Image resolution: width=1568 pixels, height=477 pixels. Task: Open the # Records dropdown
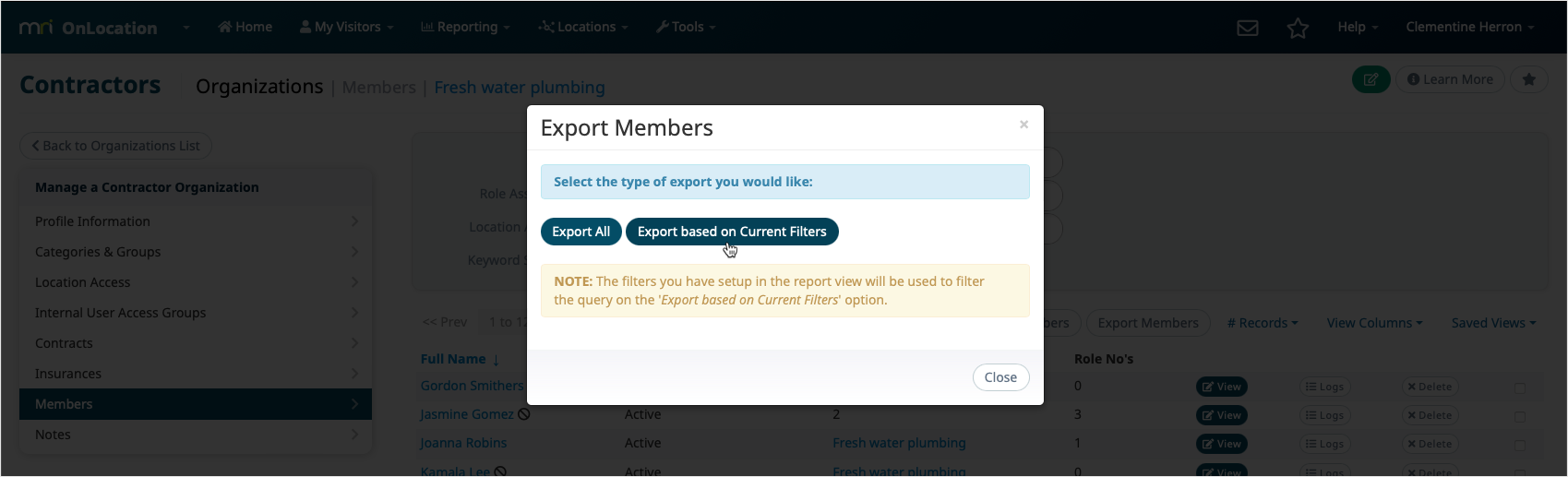pos(1263,323)
